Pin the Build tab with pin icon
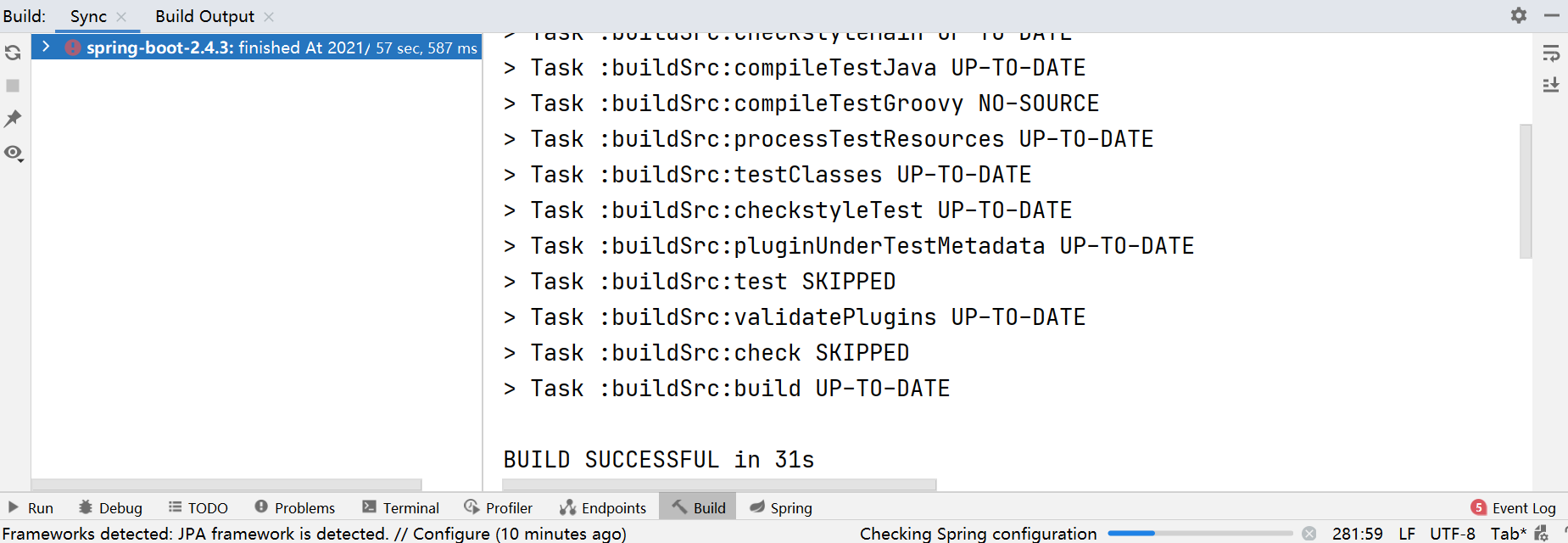Screen dimensions: 1568x543 point(13,119)
